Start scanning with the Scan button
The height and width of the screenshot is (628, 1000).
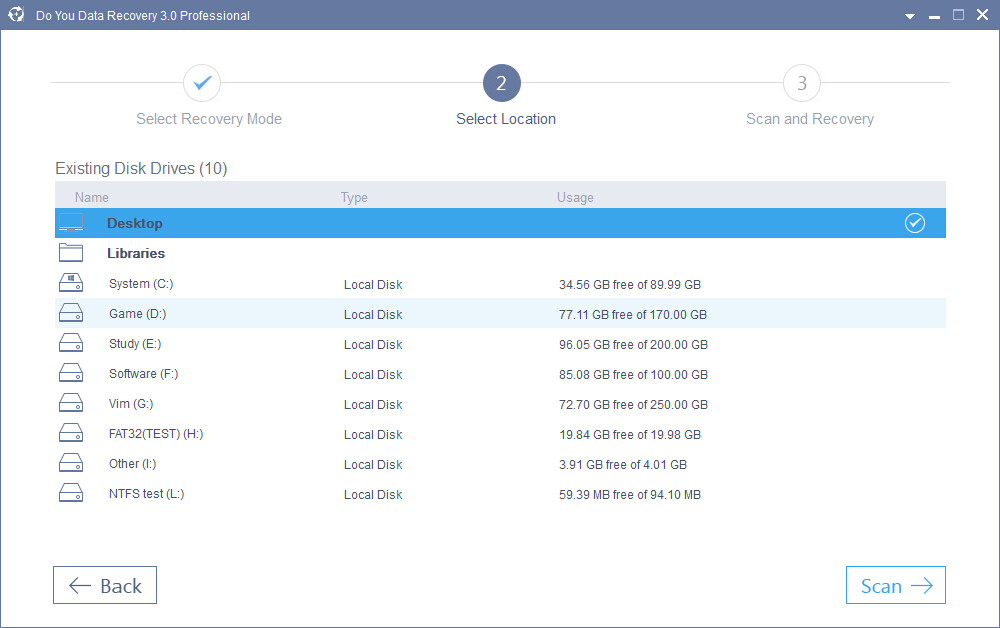point(895,585)
